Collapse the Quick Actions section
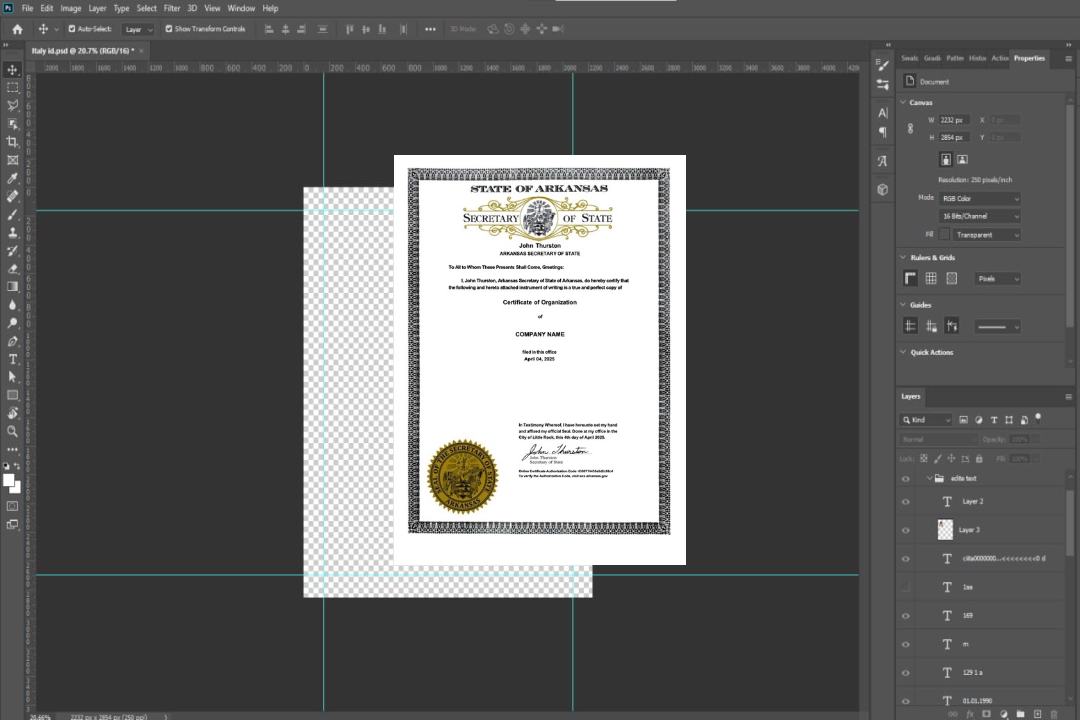Viewport: 1080px width, 720px height. [903, 352]
